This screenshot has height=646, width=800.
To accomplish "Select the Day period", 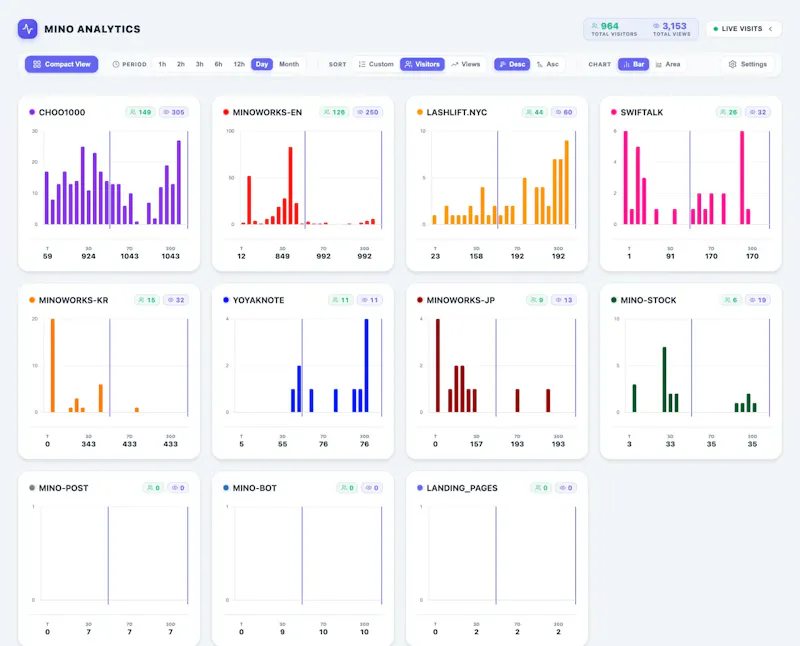I will [x=262, y=64].
